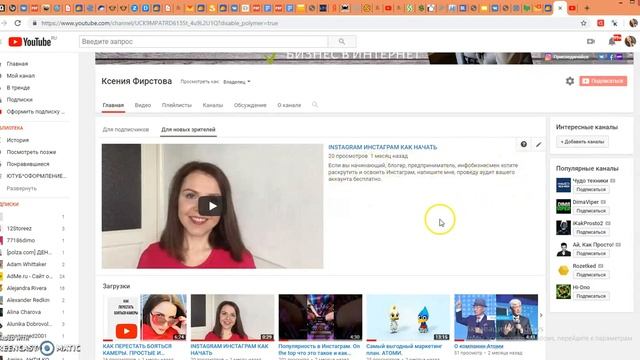Subscribe to Ай, Как Просто! channel
The width and height of the screenshot is (640, 360).
pyautogui.click(x=591, y=253)
